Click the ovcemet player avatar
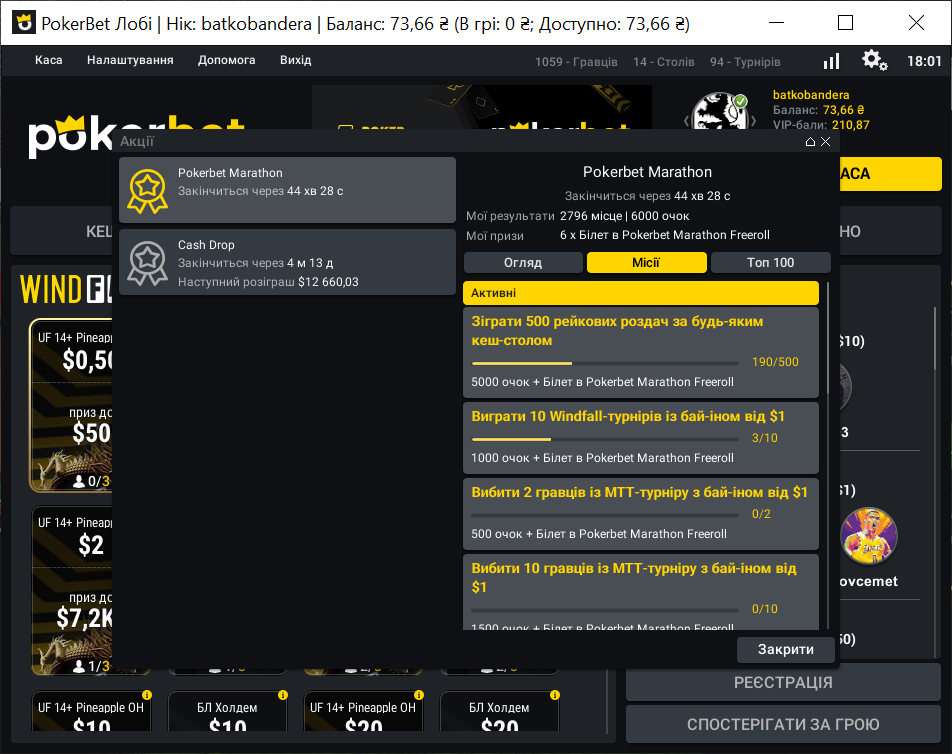The width and height of the screenshot is (952, 754). click(x=869, y=536)
